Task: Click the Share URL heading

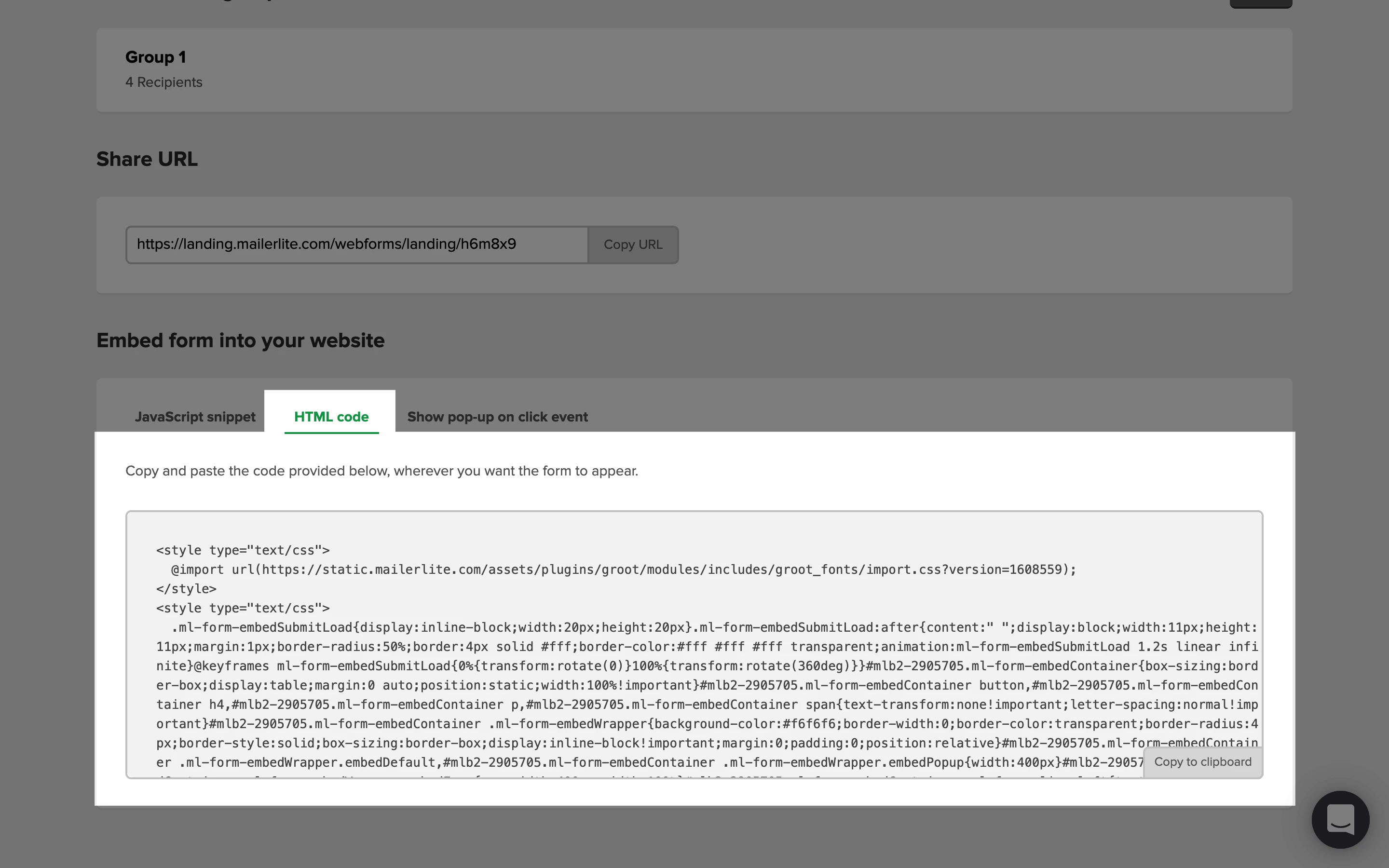Action: pyautogui.click(x=147, y=159)
